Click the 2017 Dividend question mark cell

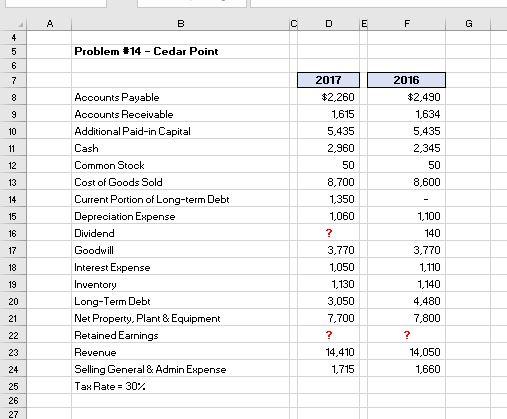point(328,233)
